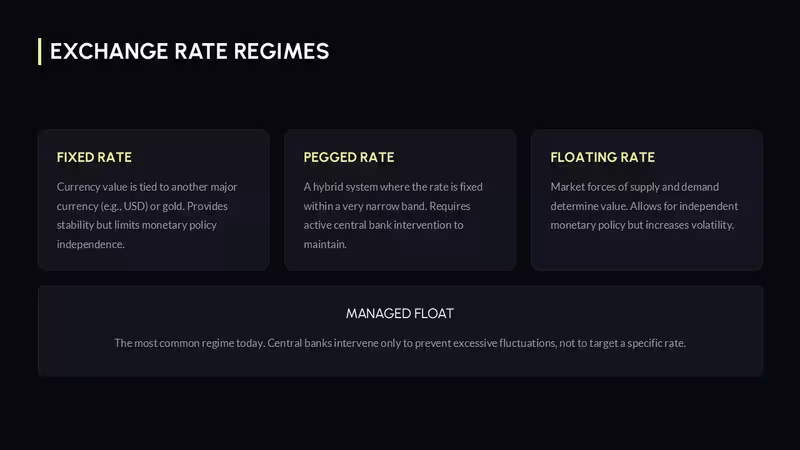Click the word 'independence.' in Fixed Rate card
Image resolution: width=800 pixels, height=450 pixels.
pos(91,244)
